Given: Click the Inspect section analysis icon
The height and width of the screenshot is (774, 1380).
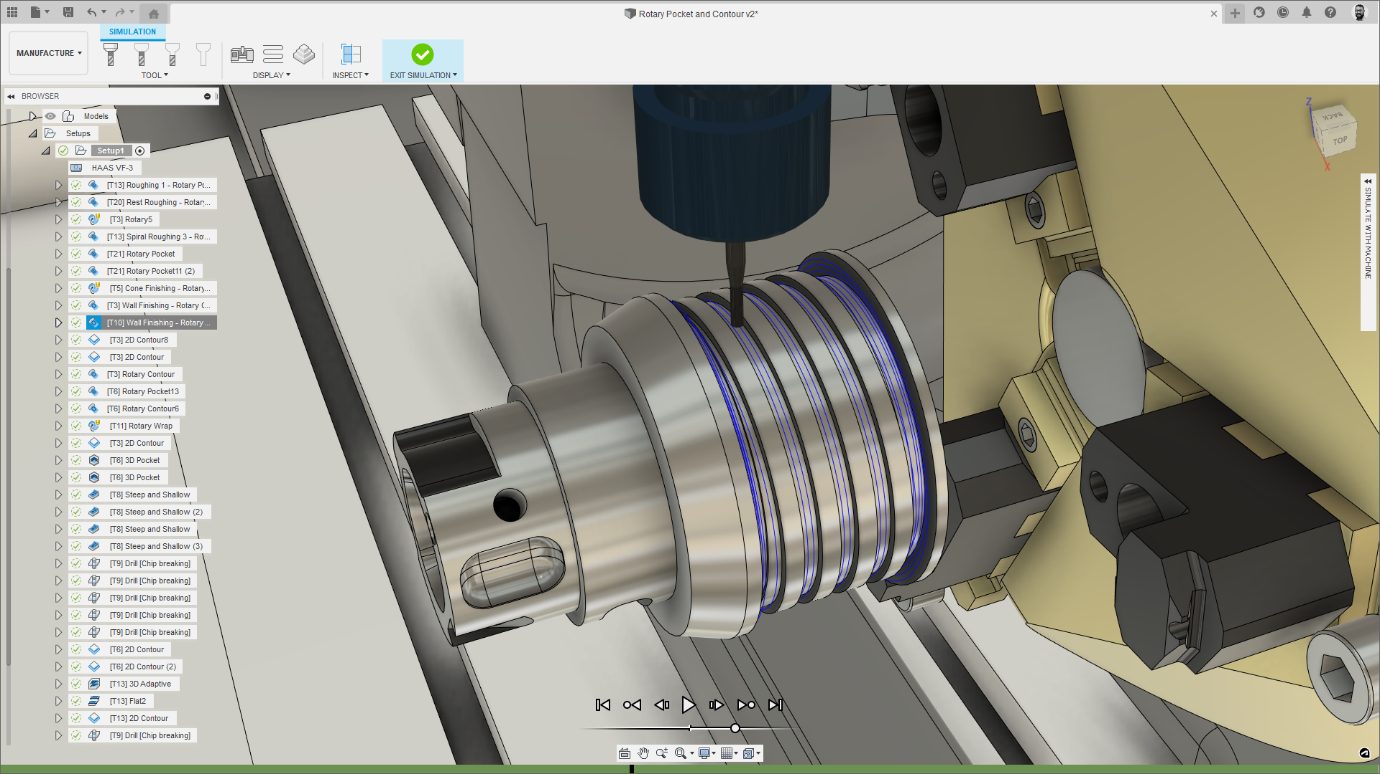Looking at the screenshot, I should pos(350,54).
